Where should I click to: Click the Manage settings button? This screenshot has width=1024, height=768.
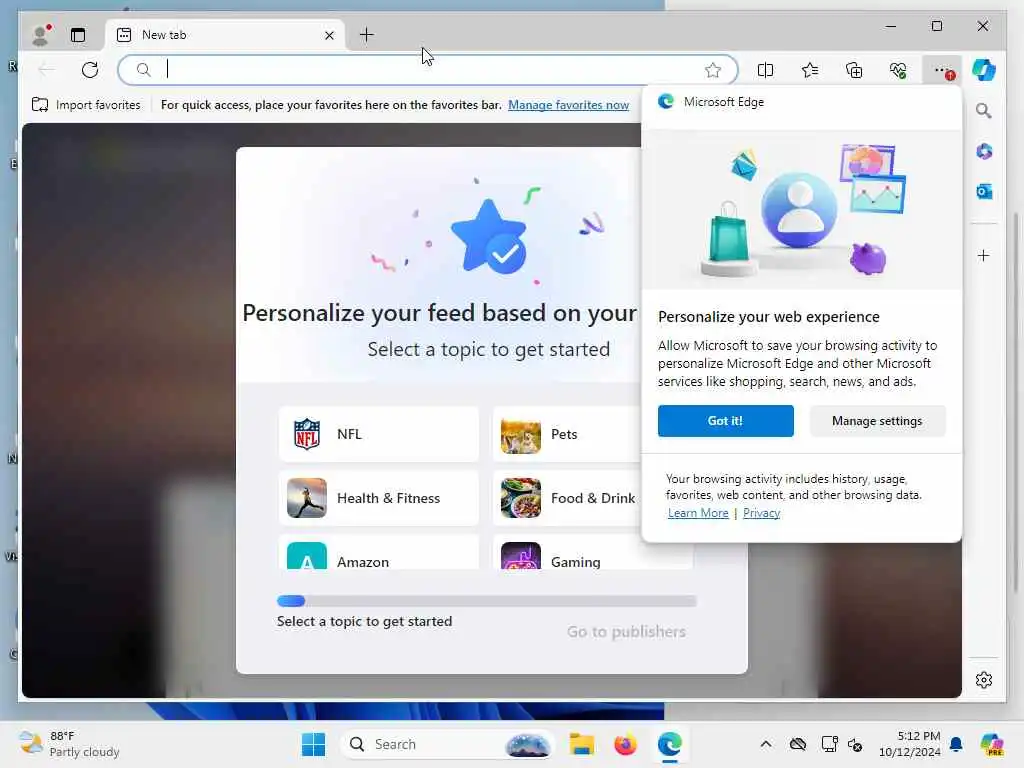point(877,421)
